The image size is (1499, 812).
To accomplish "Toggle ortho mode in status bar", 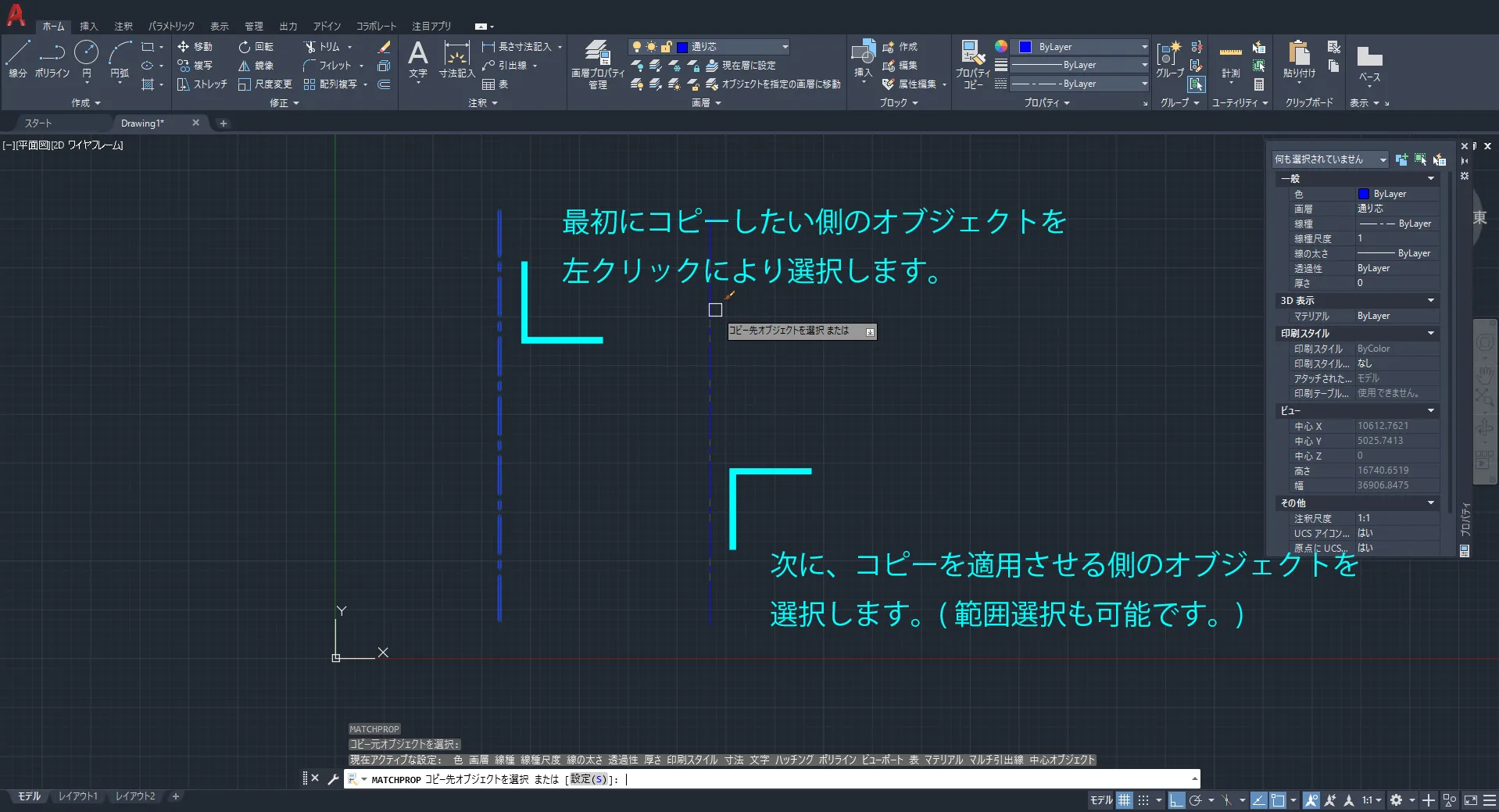I will (x=1176, y=800).
